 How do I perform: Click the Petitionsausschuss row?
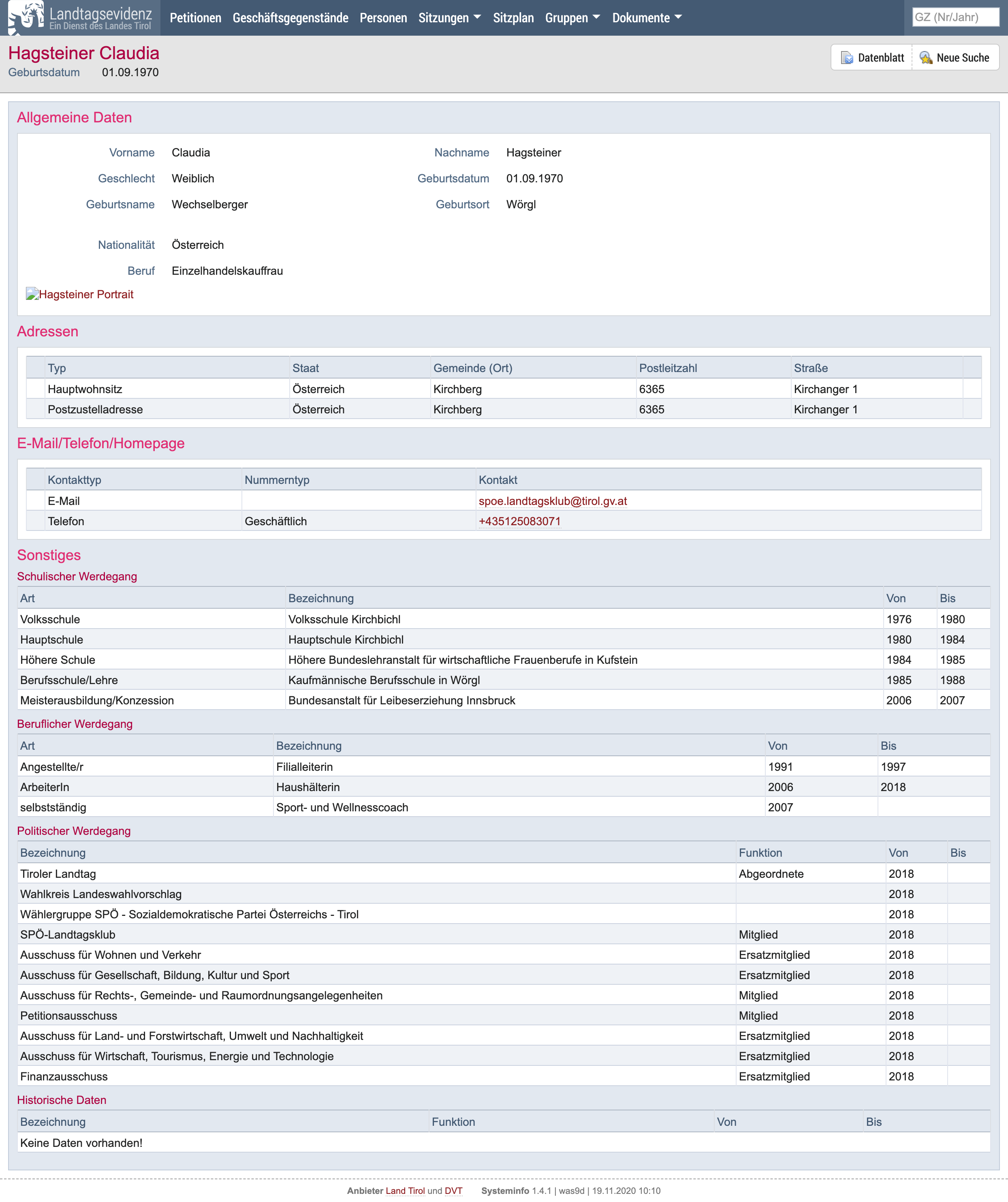pyautogui.click(x=504, y=1016)
